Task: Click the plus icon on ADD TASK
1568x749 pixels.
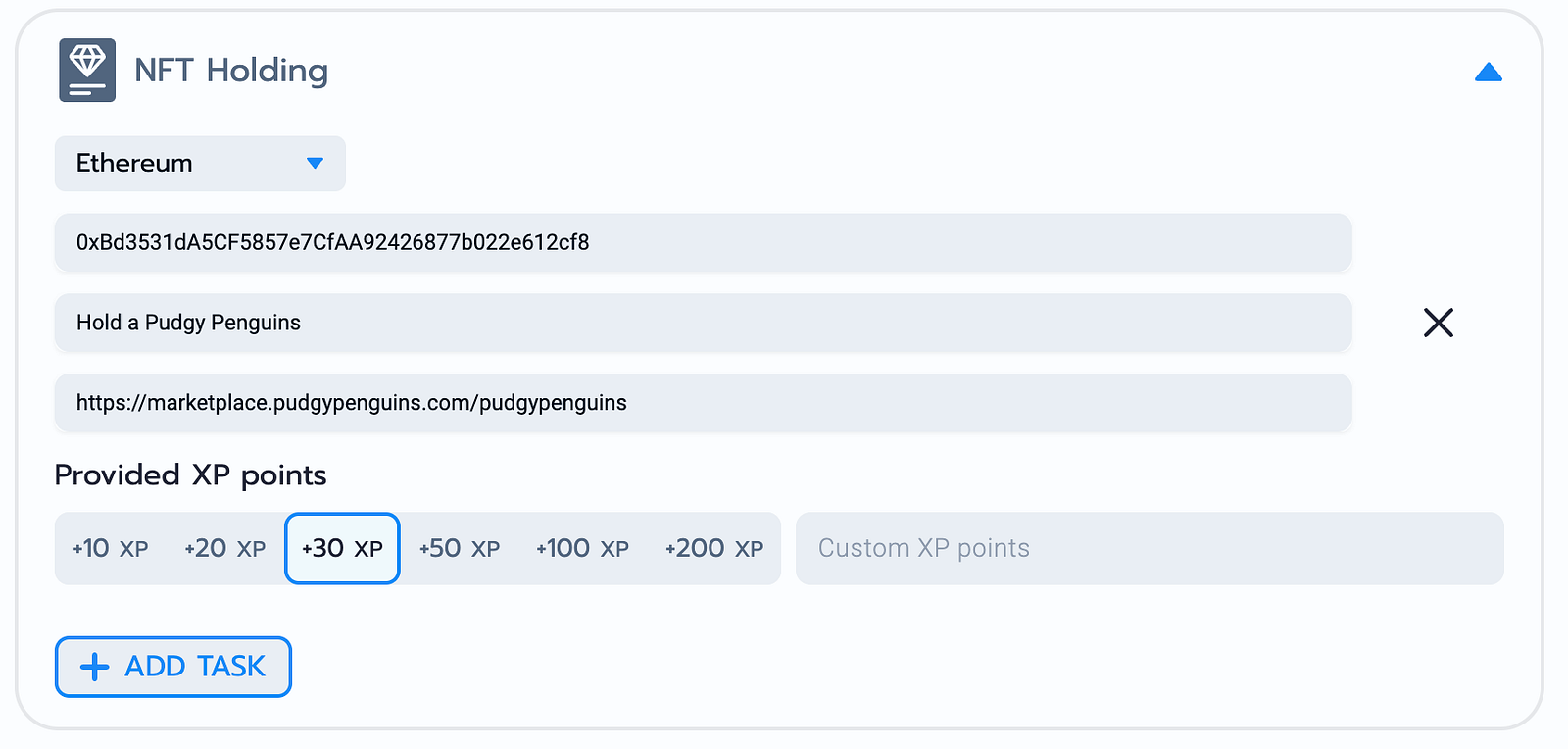Action: tap(94, 667)
